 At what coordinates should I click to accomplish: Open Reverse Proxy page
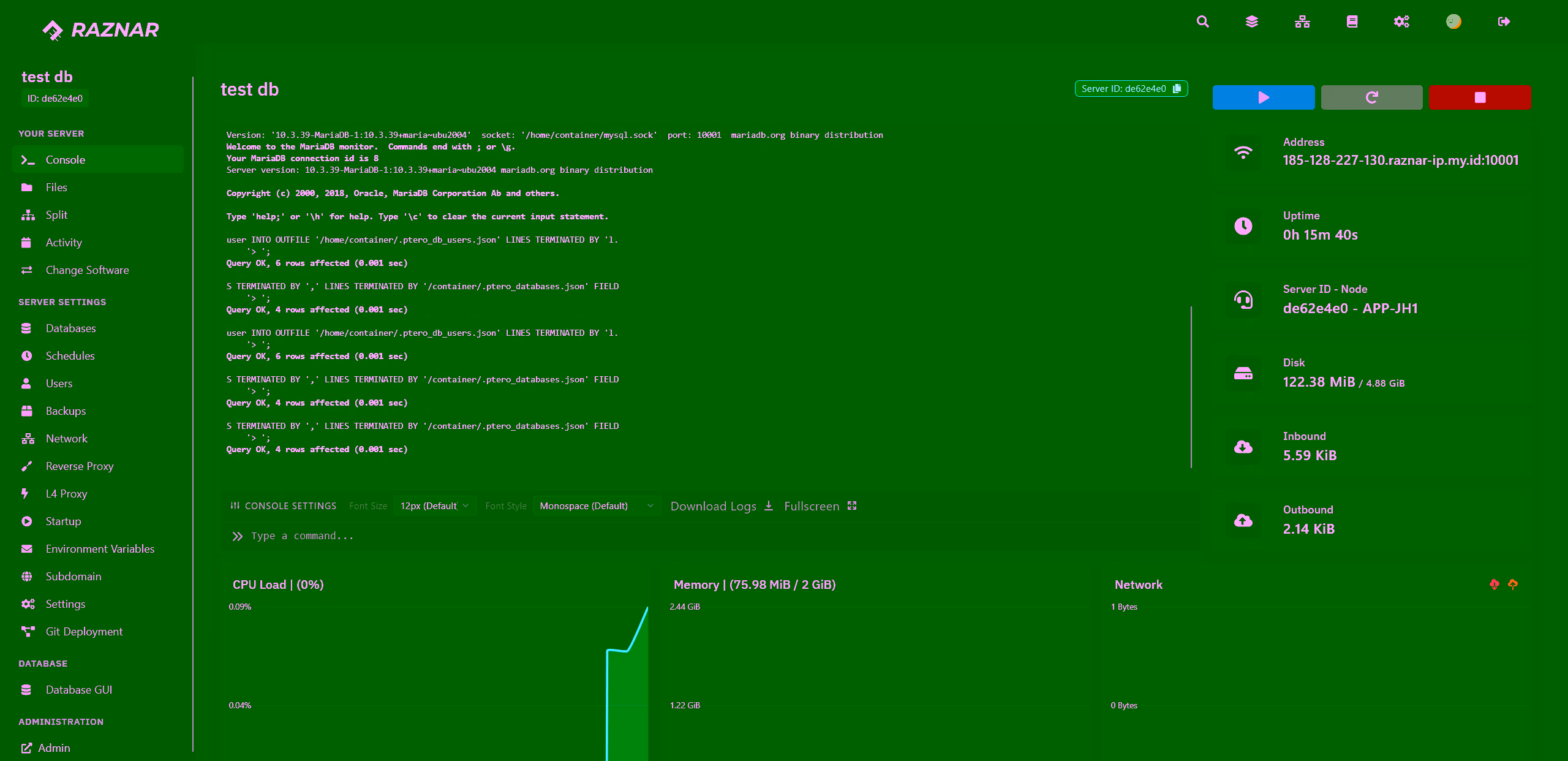pyautogui.click(x=98, y=466)
